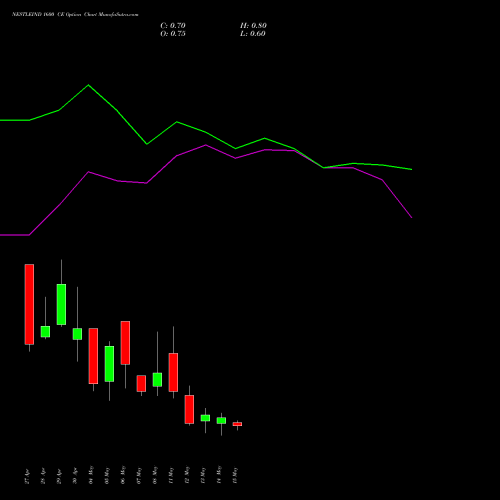
Task: Select the 08 May date label
Action: pos(155,475)
